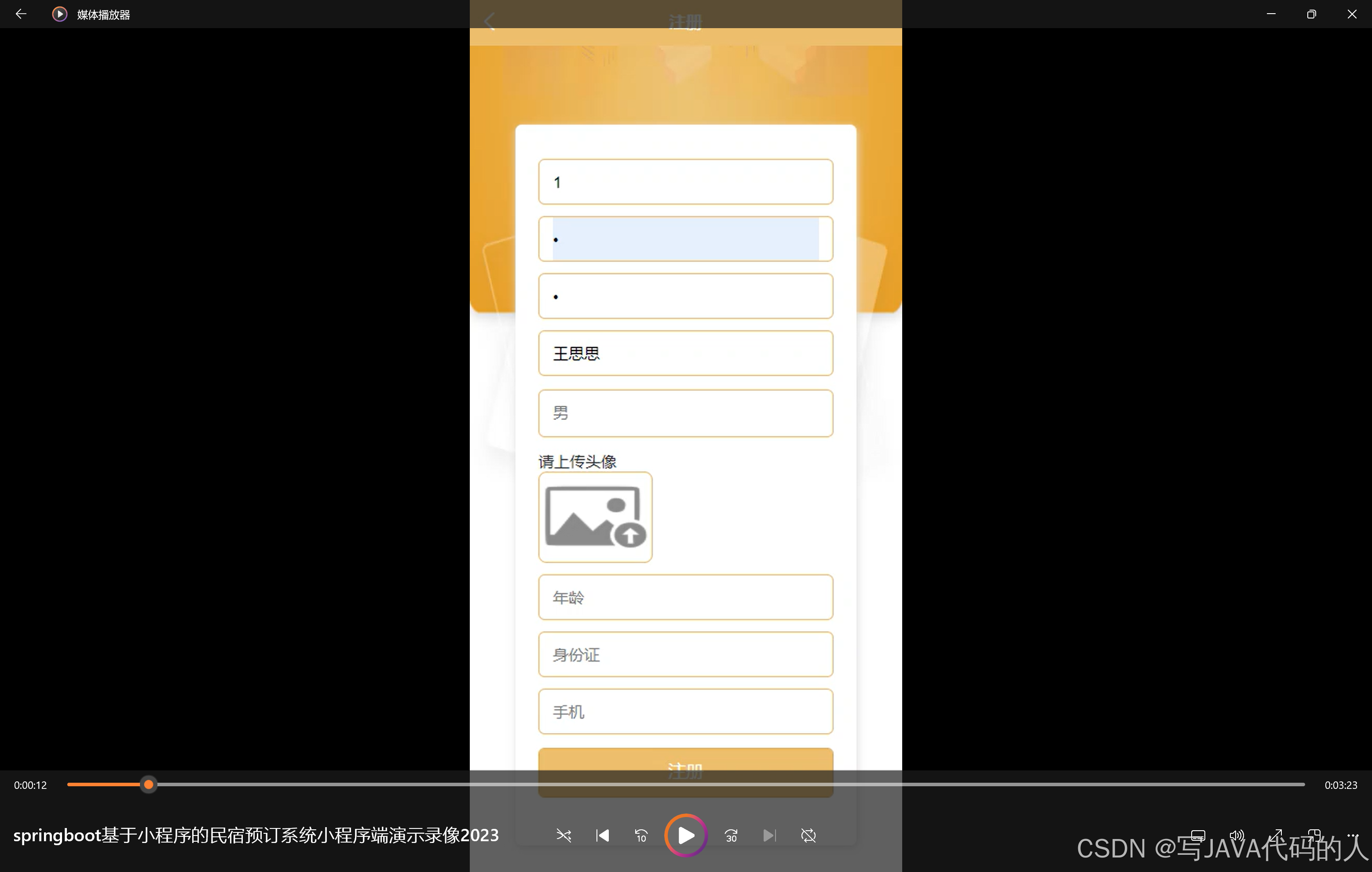Jump to the previous track icon
Viewport: 1372px width, 872px height.
click(x=602, y=836)
